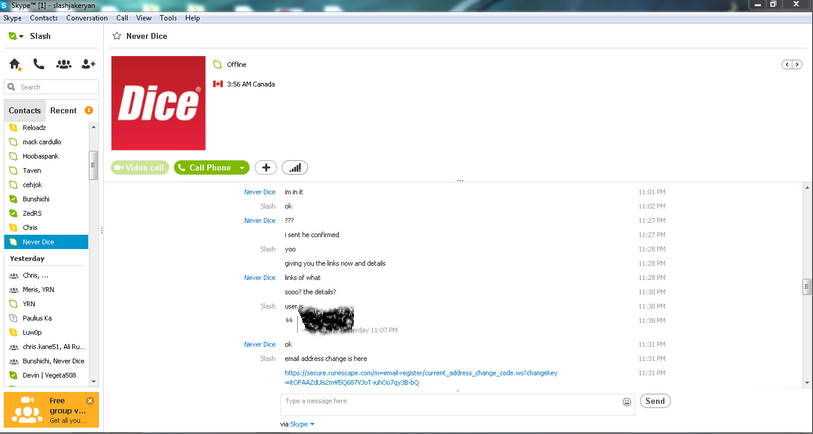Click the next arrow in header

tap(797, 64)
